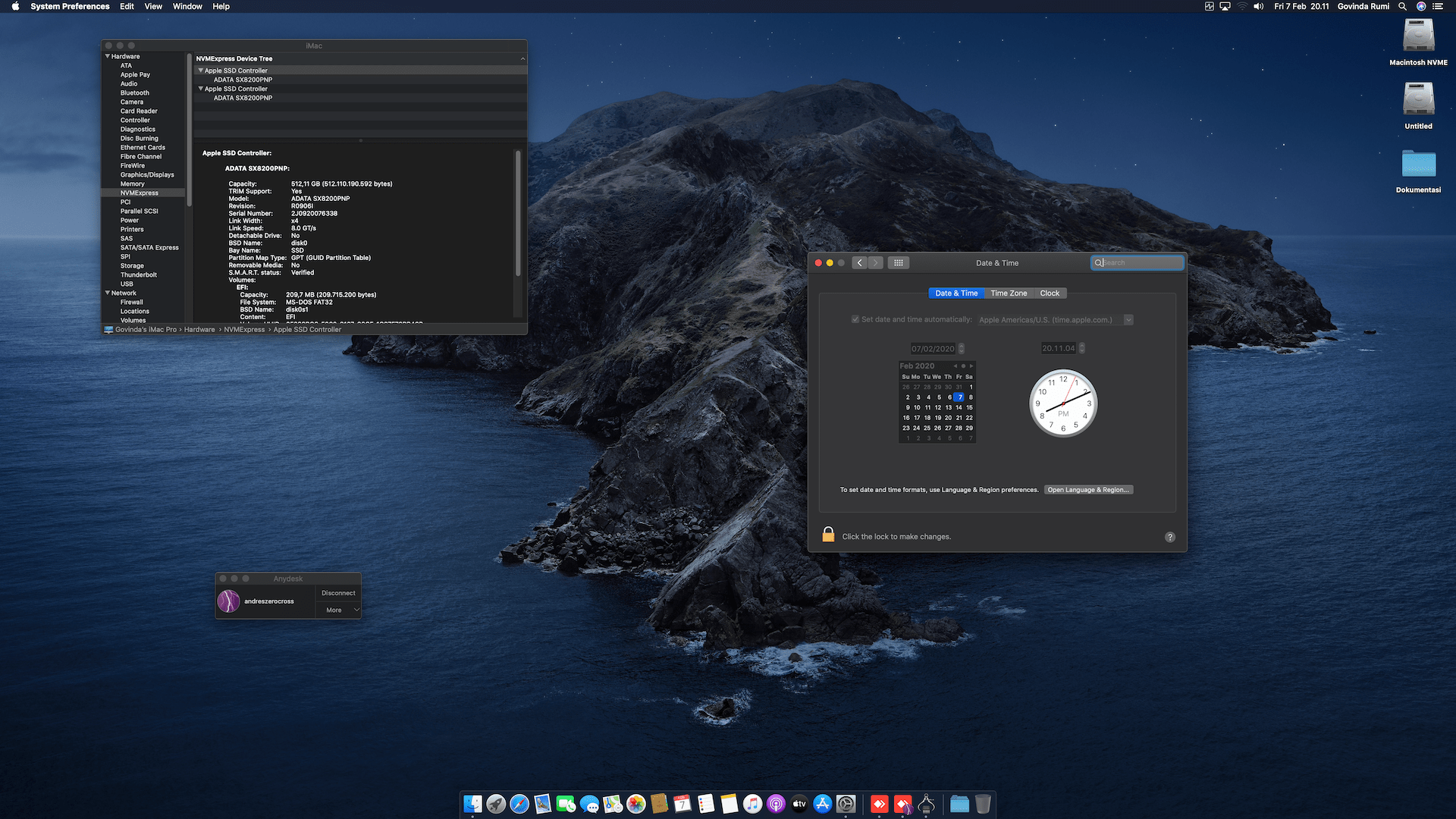The height and width of the screenshot is (819, 1456).
Task: Click the date field stepper arrows
Action: pyautogui.click(x=962, y=348)
